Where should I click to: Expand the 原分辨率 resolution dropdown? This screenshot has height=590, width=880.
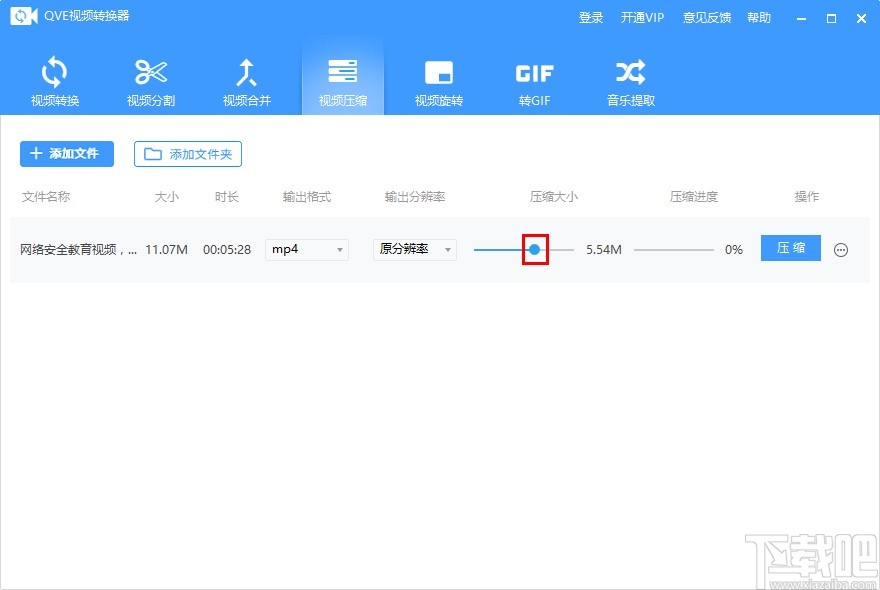[415, 249]
